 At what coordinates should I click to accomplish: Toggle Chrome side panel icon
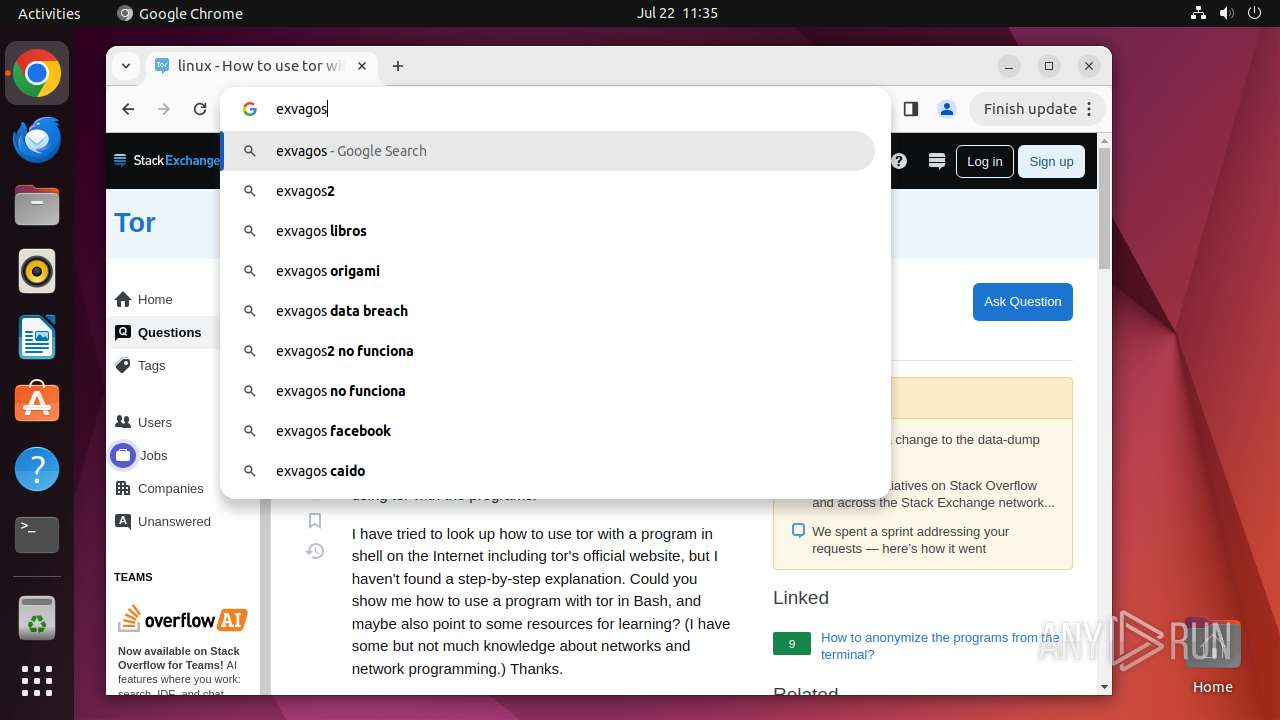coord(910,109)
